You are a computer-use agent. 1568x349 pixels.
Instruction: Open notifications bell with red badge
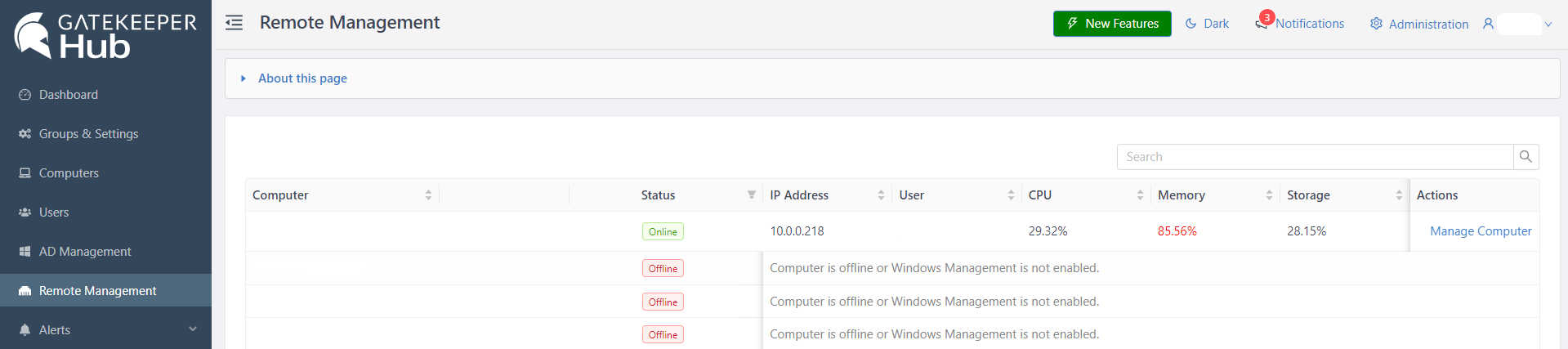(x=1262, y=23)
